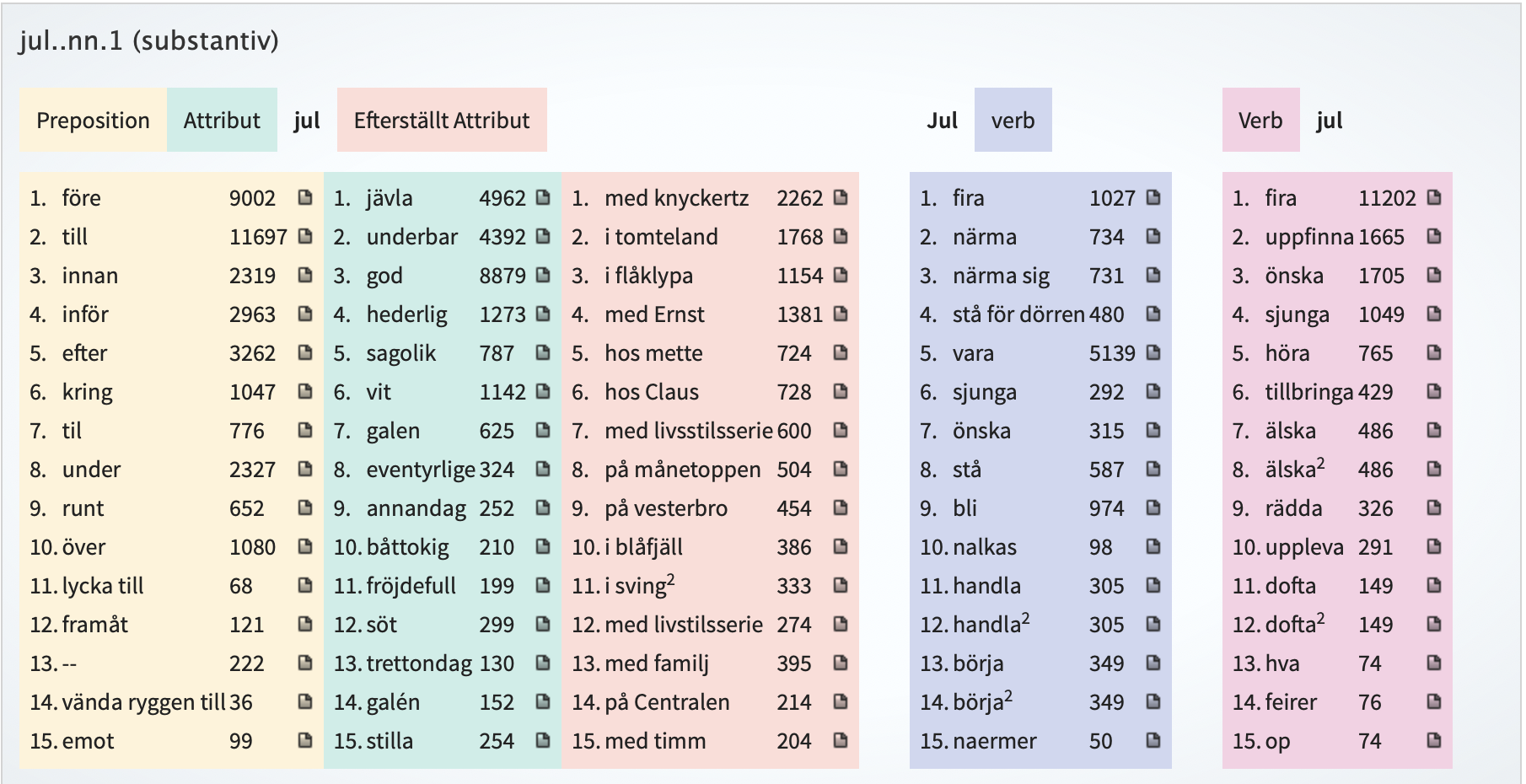The height and width of the screenshot is (784, 1526).
Task: Open document icon next to 'före' 9002
Action: 305,197
